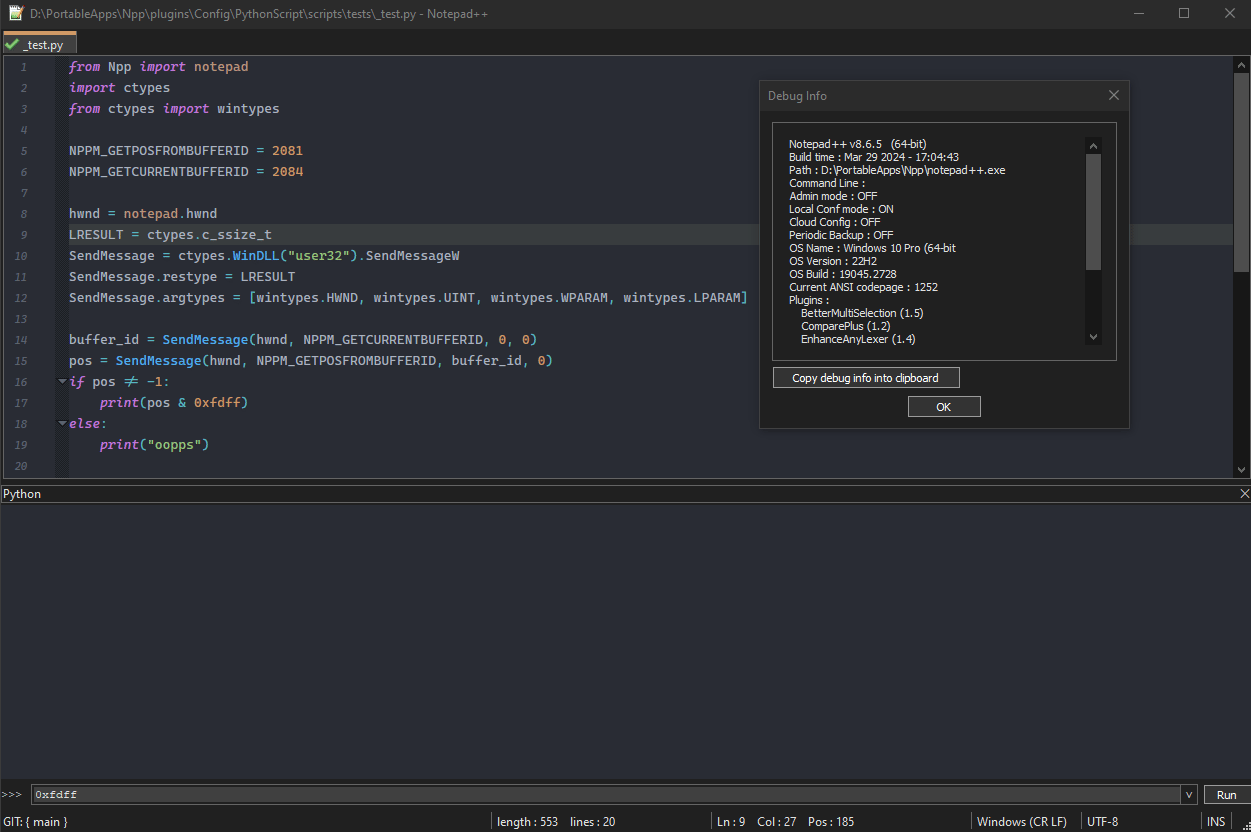Close the Debug Info dialog with the X

[1113, 96]
